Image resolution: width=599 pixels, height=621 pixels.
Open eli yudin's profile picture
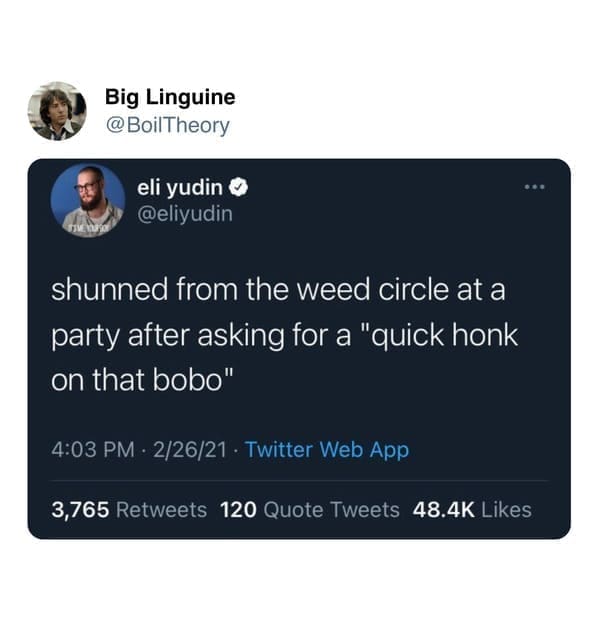88,200
